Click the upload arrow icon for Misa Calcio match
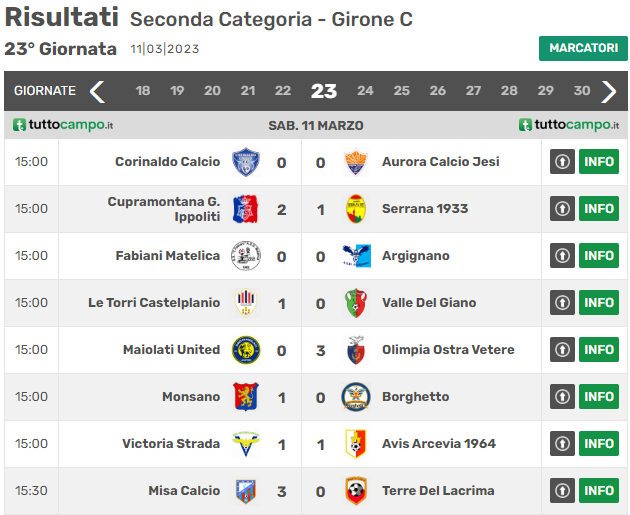Screen dimensions: 630x515 tap(562, 490)
